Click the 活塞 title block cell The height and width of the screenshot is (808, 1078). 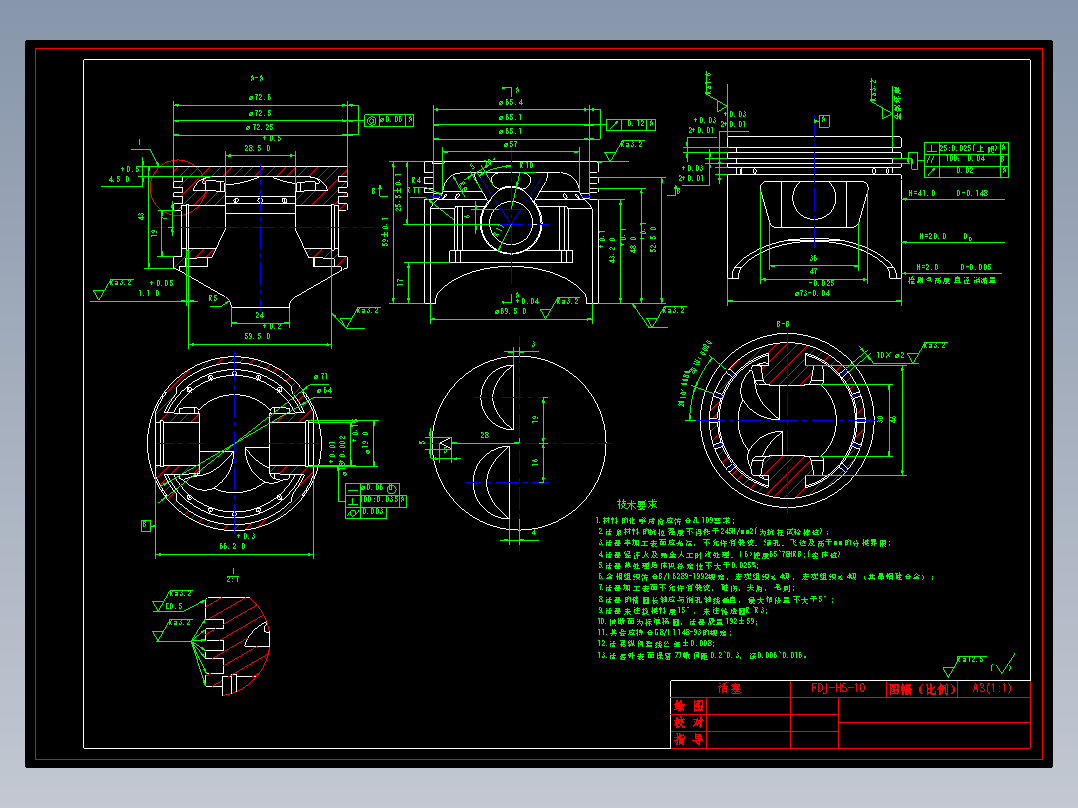point(729,688)
